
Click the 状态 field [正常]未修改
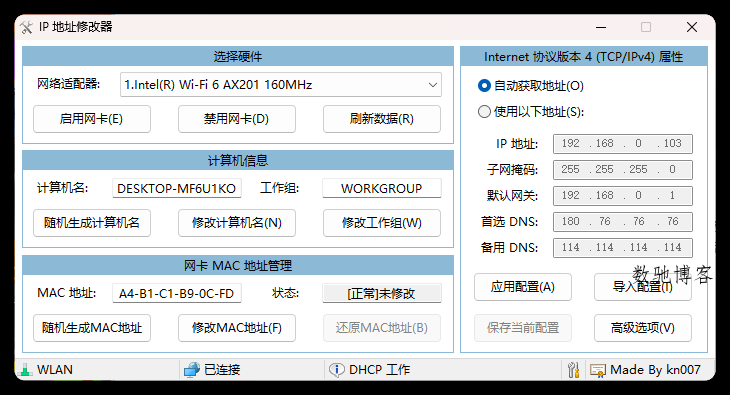pyautogui.click(x=382, y=293)
